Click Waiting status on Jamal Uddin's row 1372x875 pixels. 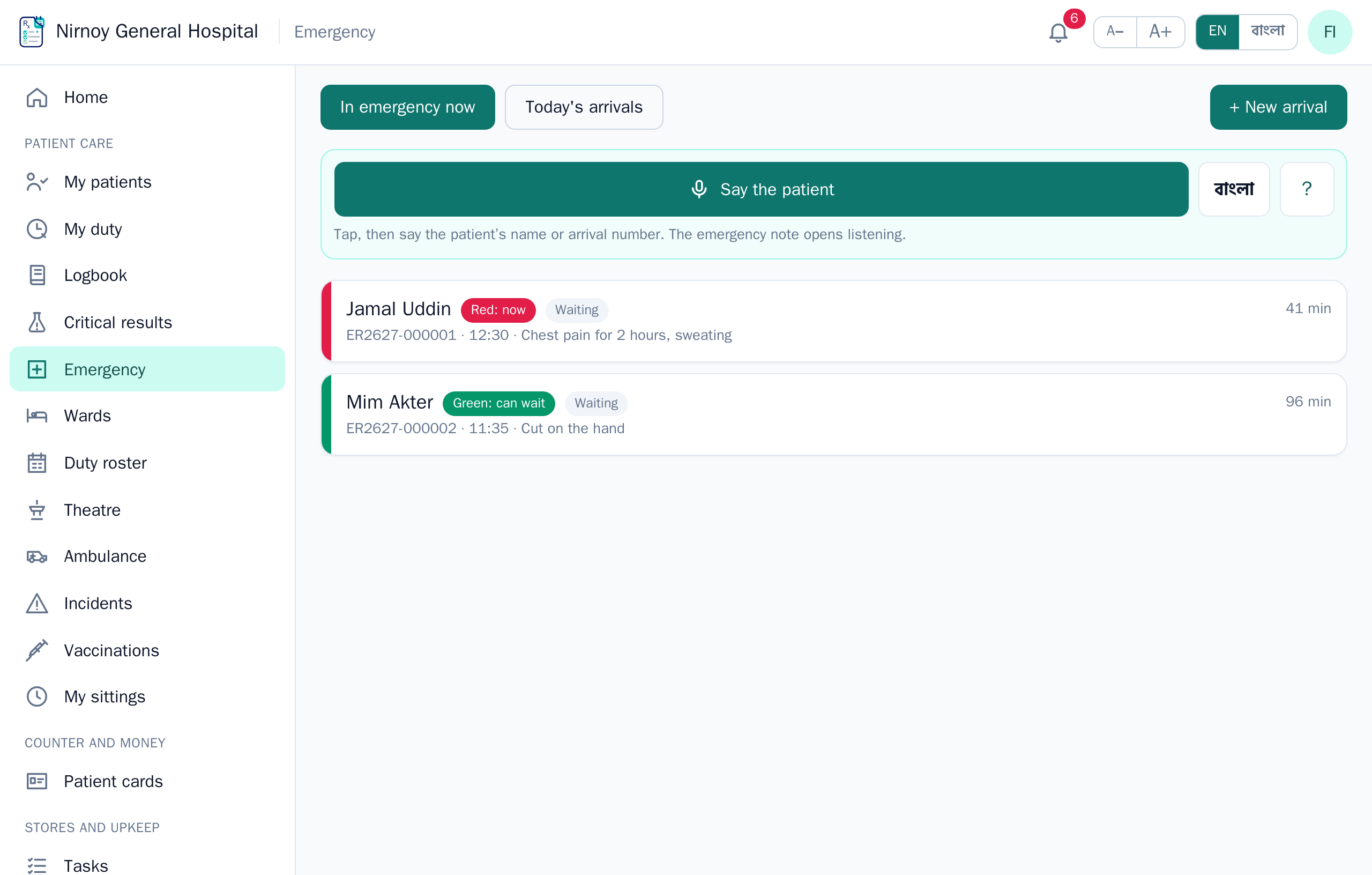(x=577, y=310)
